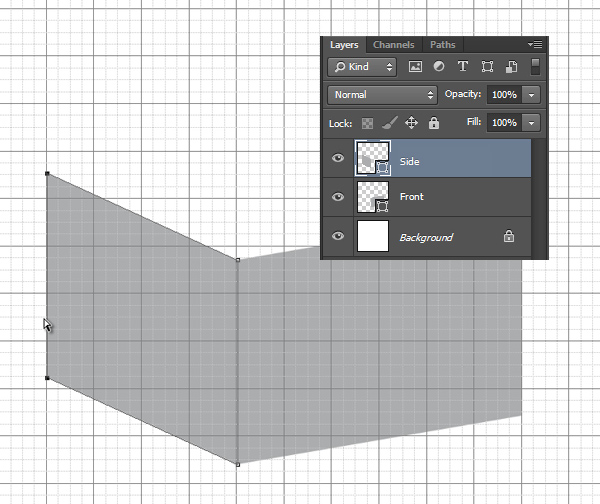Click the bottom-left selected anchor point
The height and width of the screenshot is (504, 600).
47,378
